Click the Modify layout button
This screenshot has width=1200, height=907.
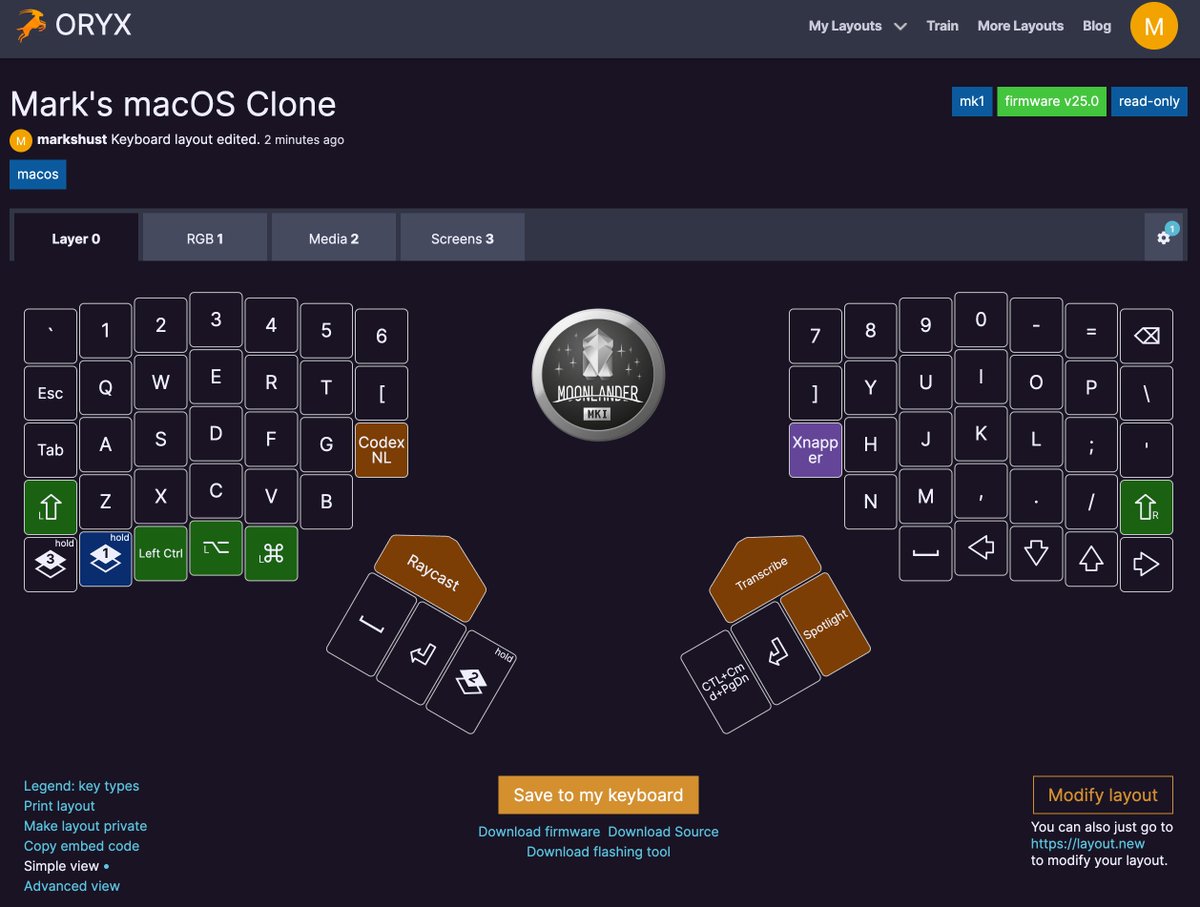(x=1103, y=795)
